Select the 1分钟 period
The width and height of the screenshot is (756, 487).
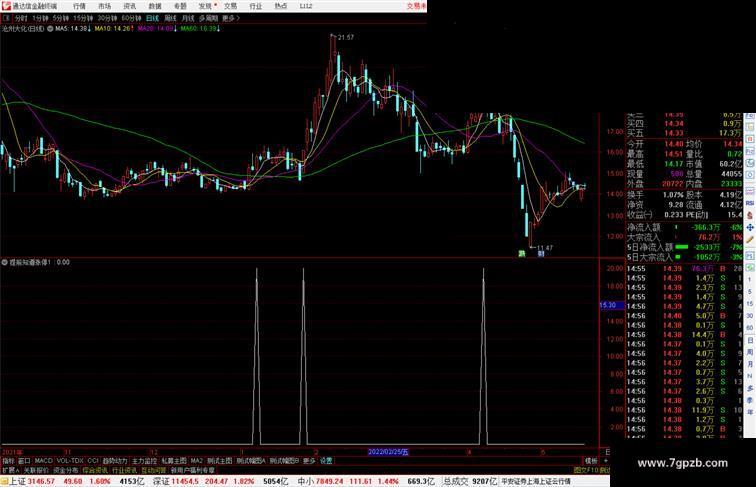pos(40,18)
